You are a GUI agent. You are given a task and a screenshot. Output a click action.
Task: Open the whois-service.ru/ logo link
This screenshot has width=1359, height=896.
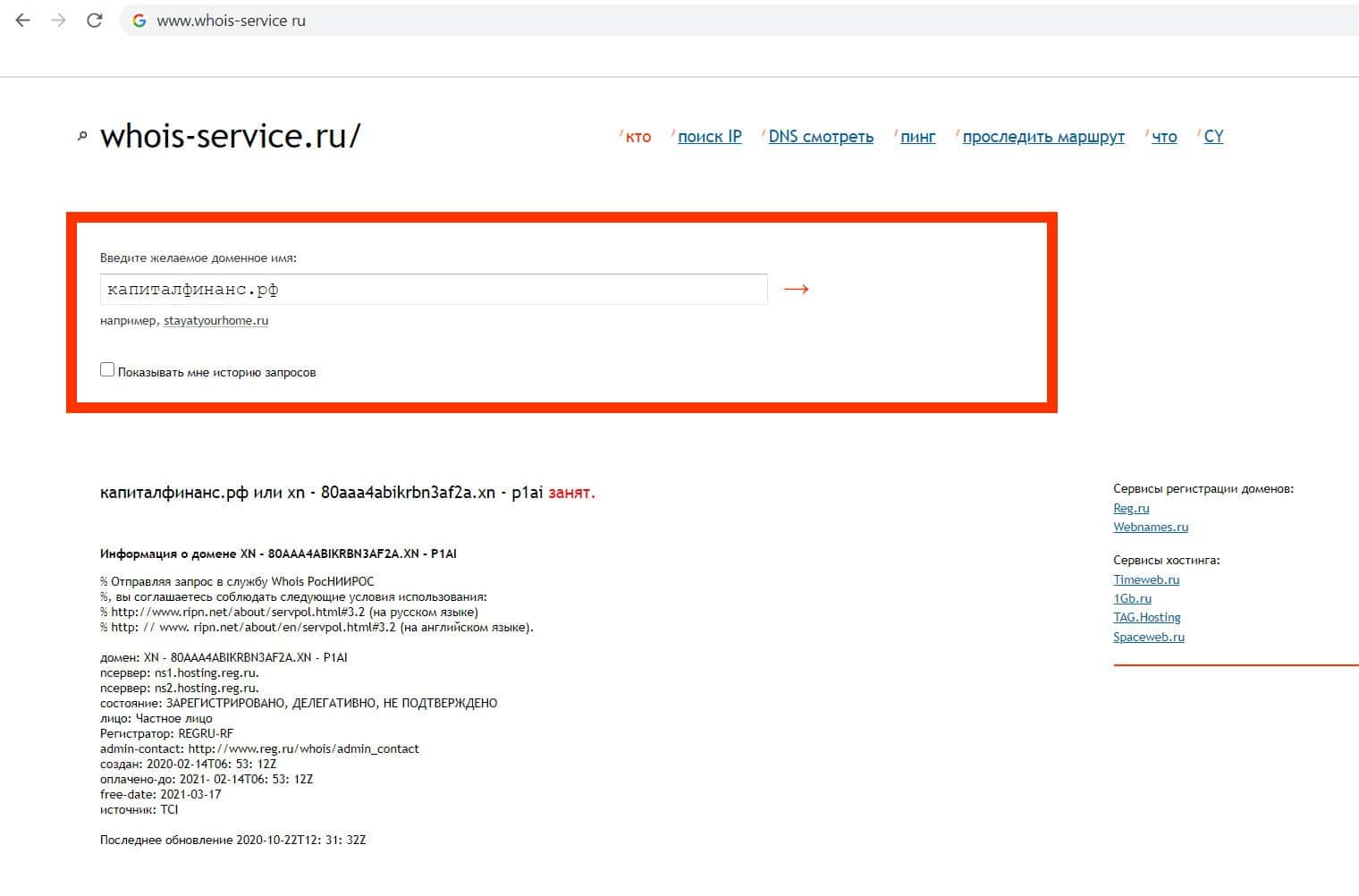click(231, 136)
